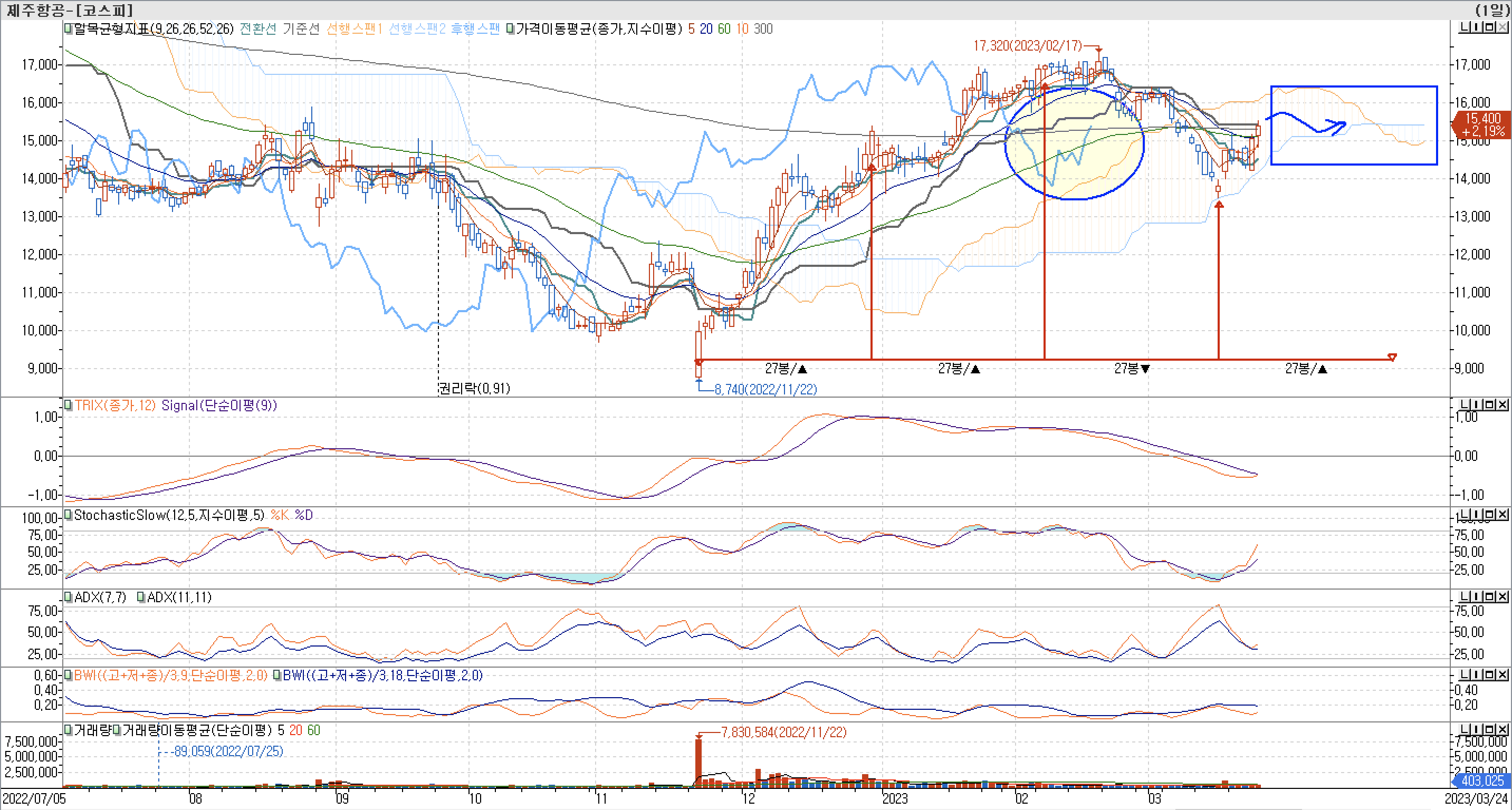The height and width of the screenshot is (810, 1512).
Task: Click the 300 moving-average color label
Action: point(763,28)
